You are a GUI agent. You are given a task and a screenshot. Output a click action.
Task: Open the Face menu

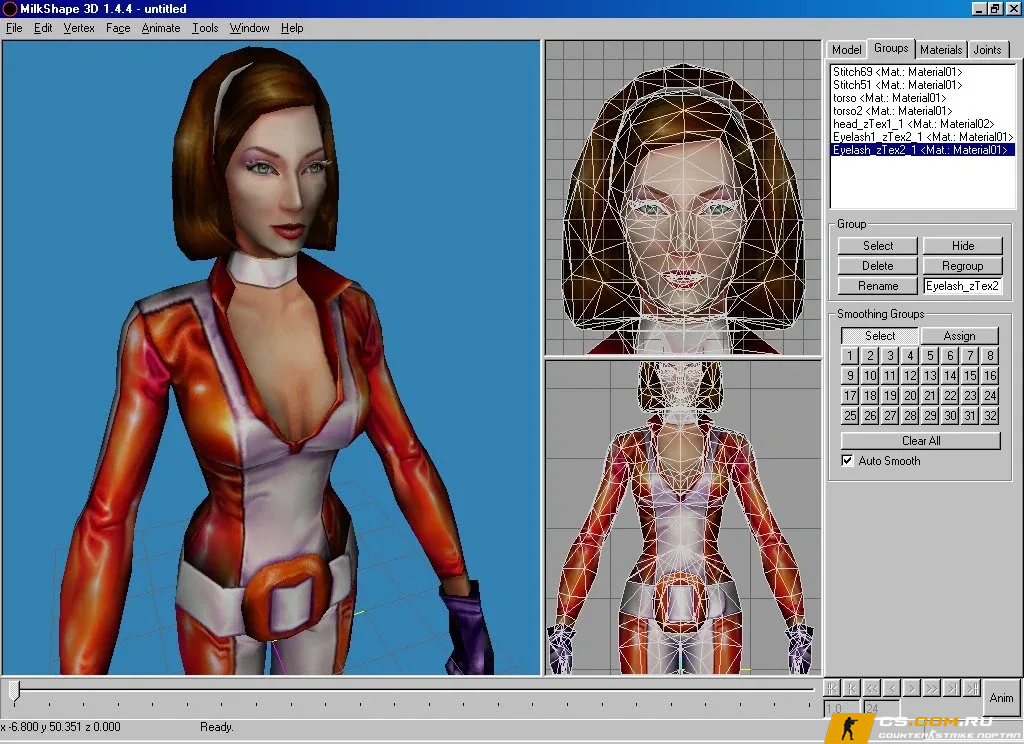pyautogui.click(x=118, y=28)
